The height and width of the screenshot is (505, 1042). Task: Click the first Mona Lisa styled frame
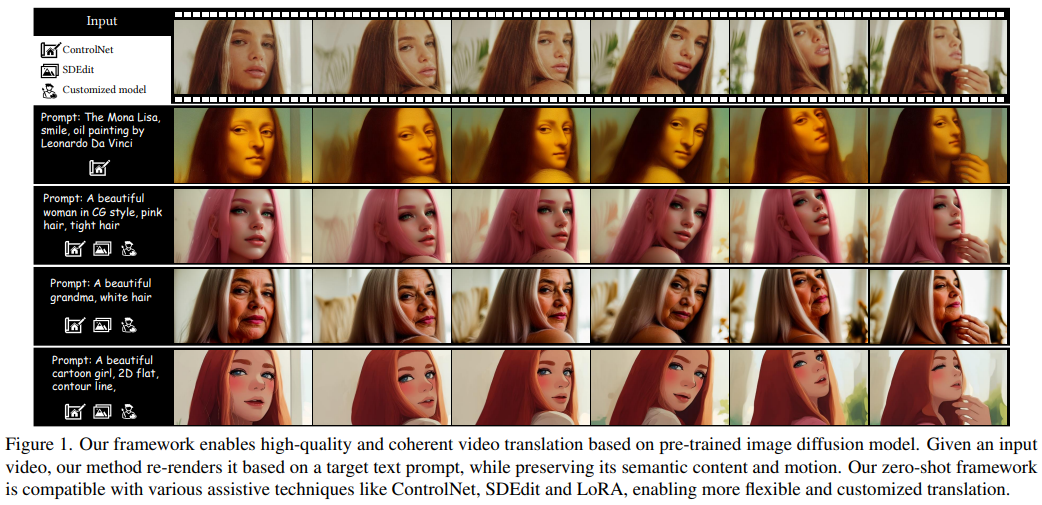click(243, 146)
